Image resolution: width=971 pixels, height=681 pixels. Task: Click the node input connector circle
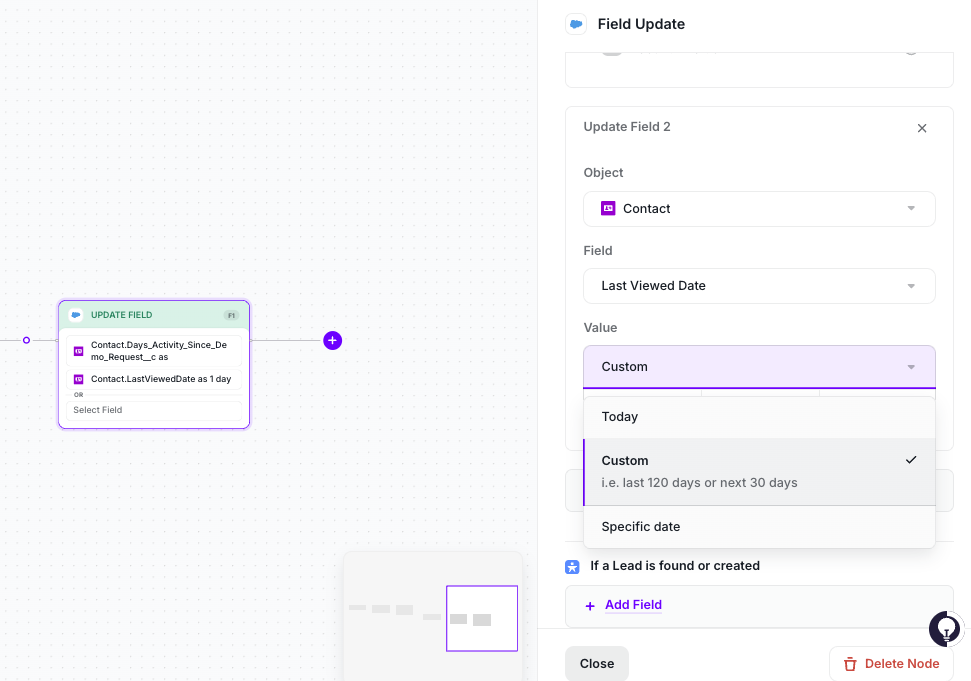[x=26, y=340]
